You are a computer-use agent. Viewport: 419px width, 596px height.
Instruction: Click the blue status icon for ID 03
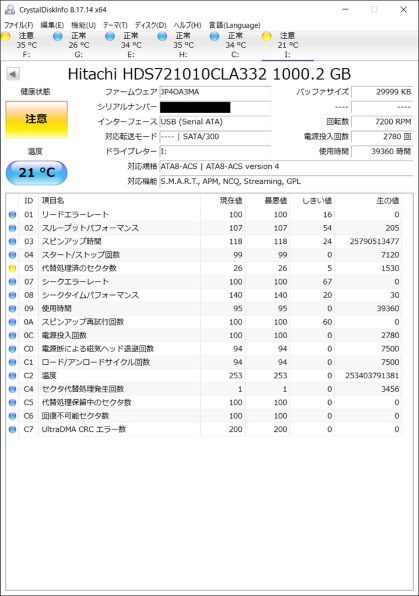click(x=13, y=241)
